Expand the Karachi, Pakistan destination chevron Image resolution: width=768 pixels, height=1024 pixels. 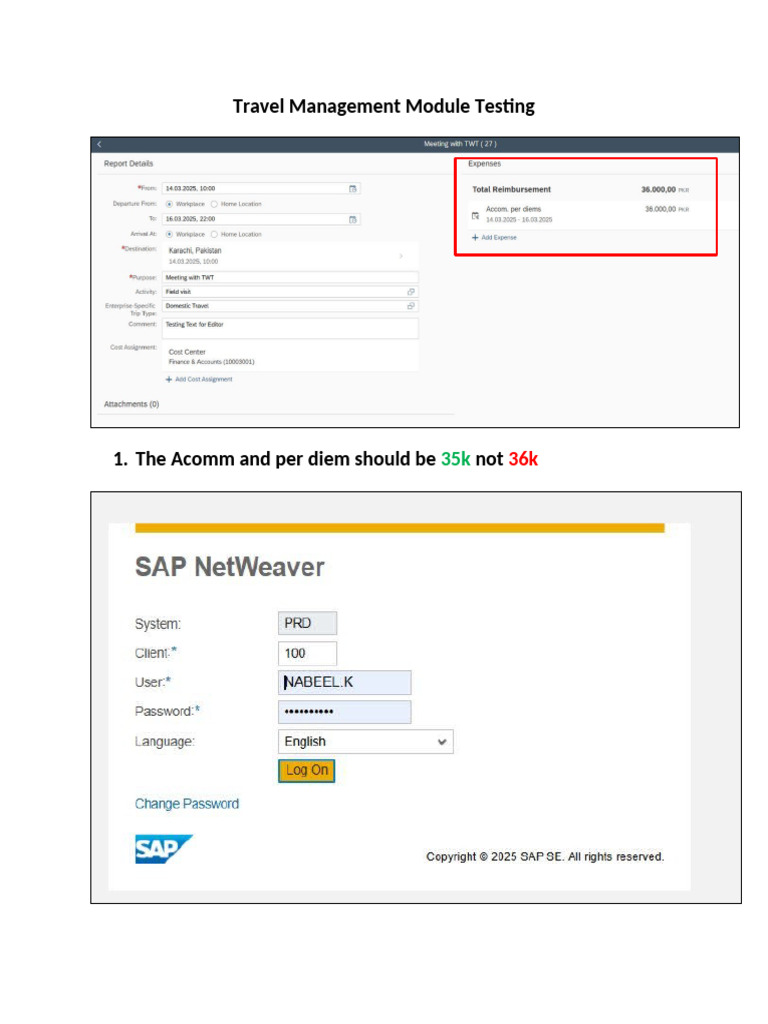click(x=401, y=256)
